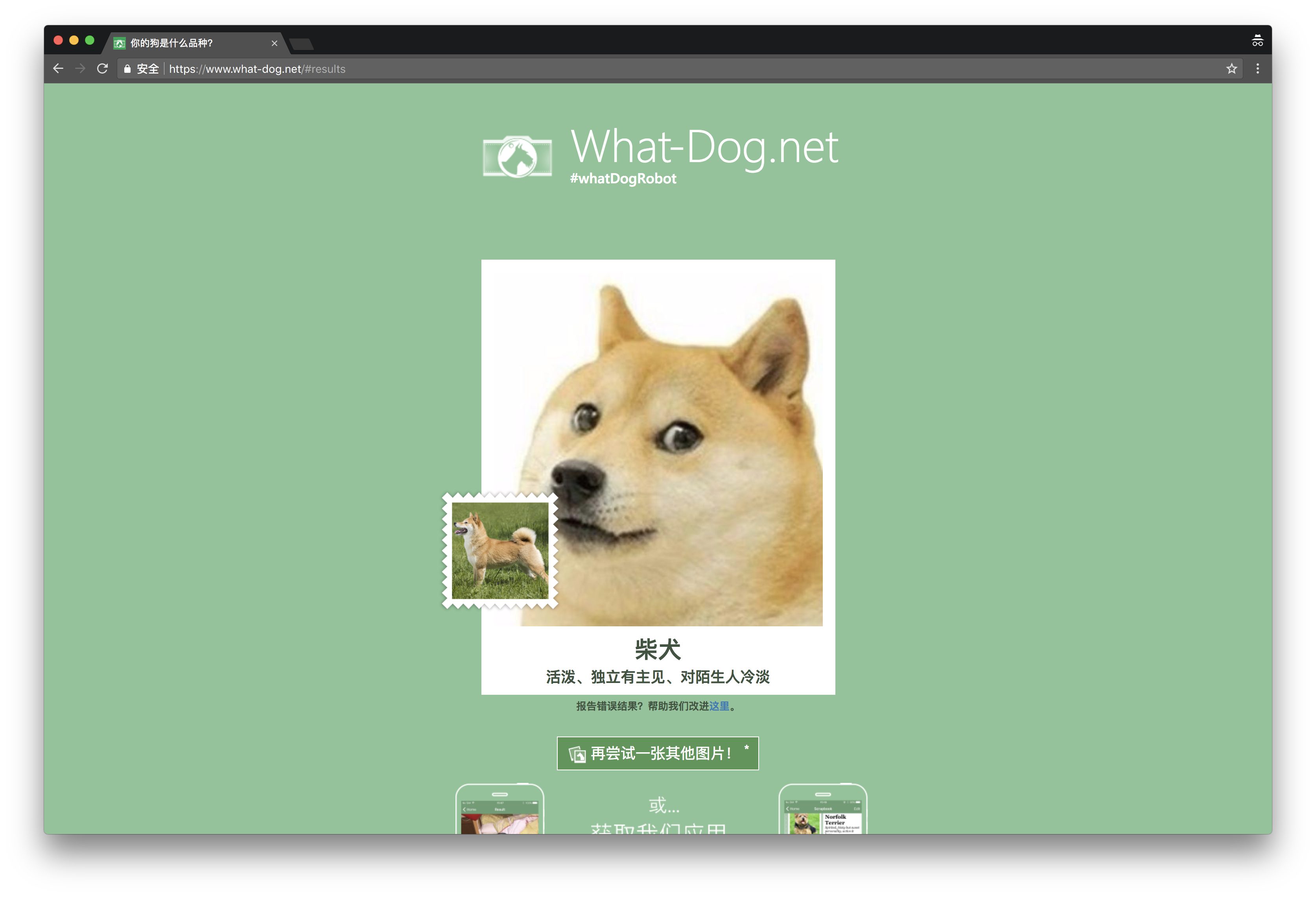This screenshot has height=897, width=1316.
Task: Click the left phone app preview
Action: (500, 809)
